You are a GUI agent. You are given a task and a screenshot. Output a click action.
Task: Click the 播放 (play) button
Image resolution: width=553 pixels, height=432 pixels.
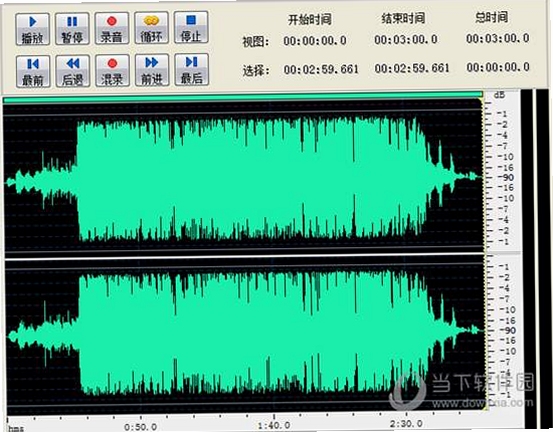click(32, 29)
